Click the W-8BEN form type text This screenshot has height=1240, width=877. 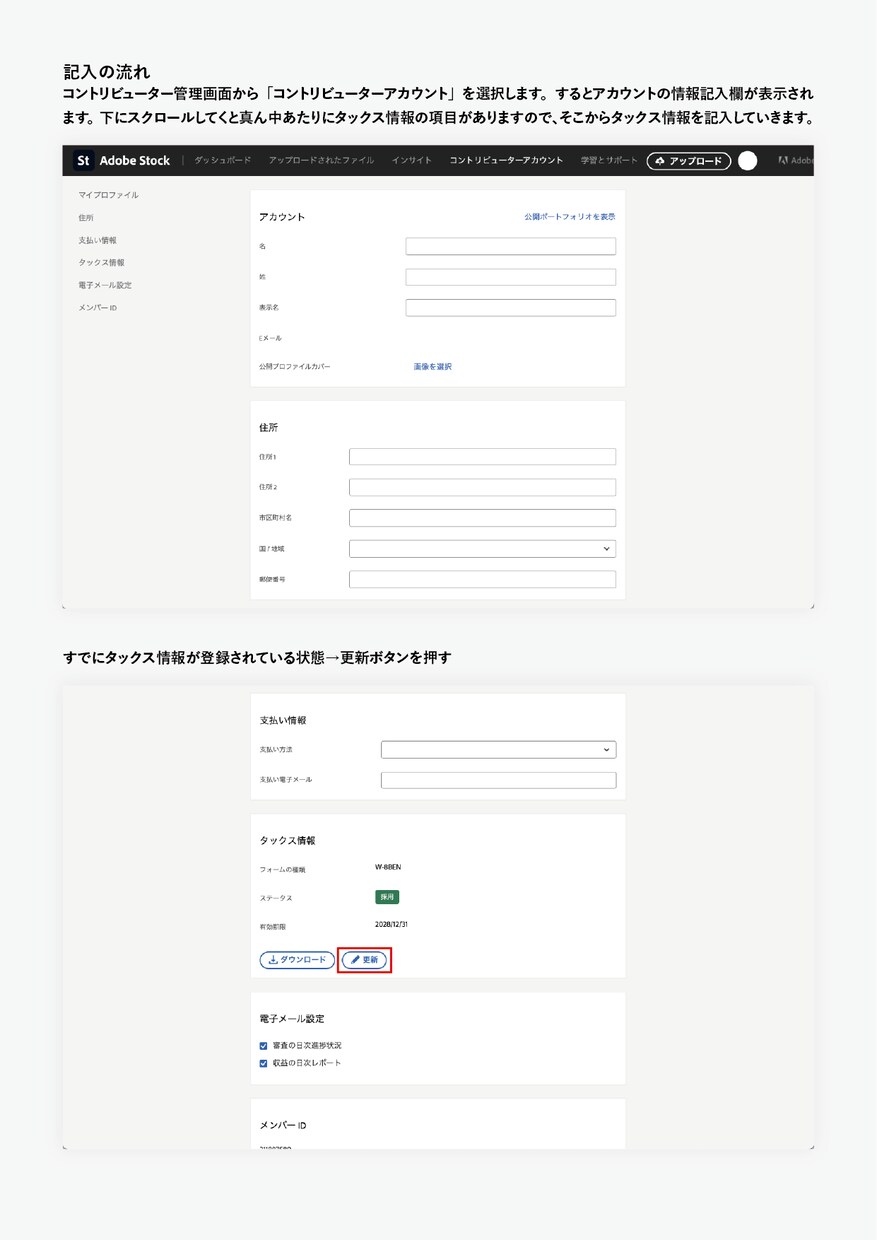[388, 867]
